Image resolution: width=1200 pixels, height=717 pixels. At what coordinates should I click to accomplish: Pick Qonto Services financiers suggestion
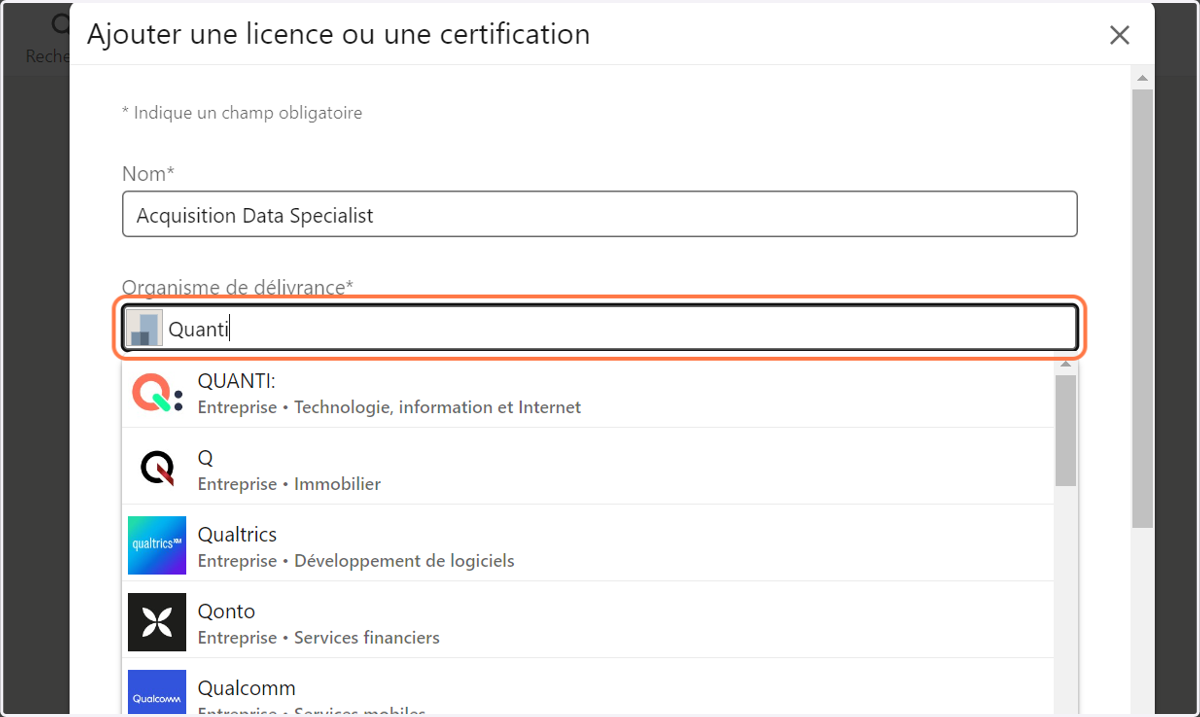(588, 622)
